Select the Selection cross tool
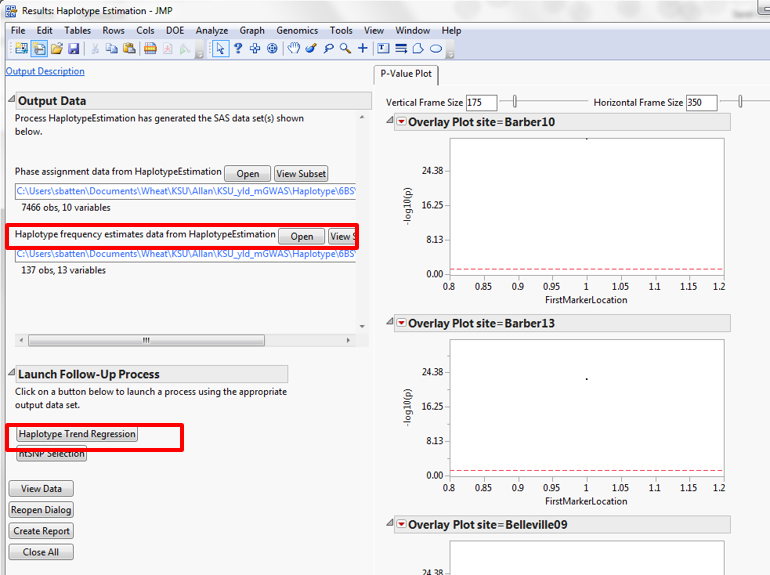Image resolution: width=770 pixels, height=575 pixels. click(255, 48)
